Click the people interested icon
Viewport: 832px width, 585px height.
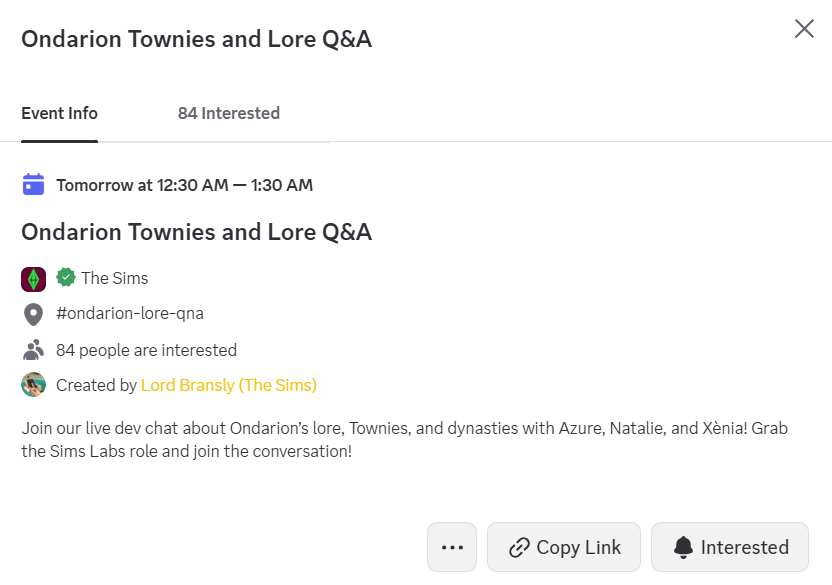coord(33,350)
